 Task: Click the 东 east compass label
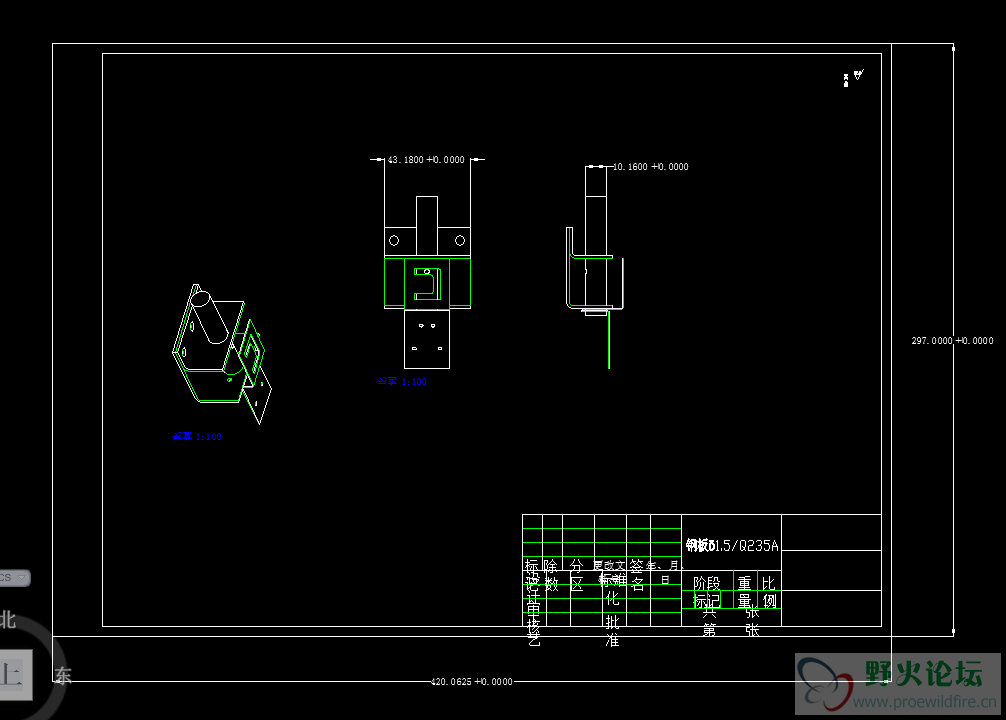(x=63, y=675)
